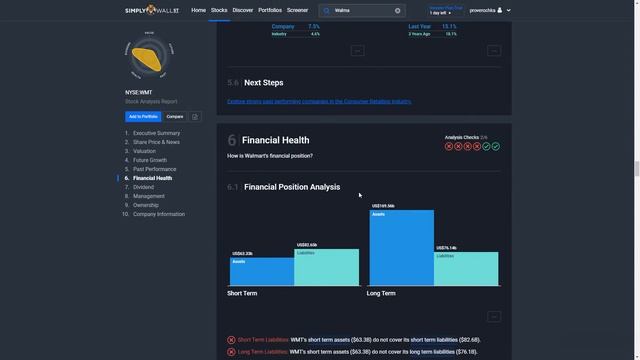Click the Financial Position Analysis heading
The height and width of the screenshot is (360, 640).
tap(292, 187)
